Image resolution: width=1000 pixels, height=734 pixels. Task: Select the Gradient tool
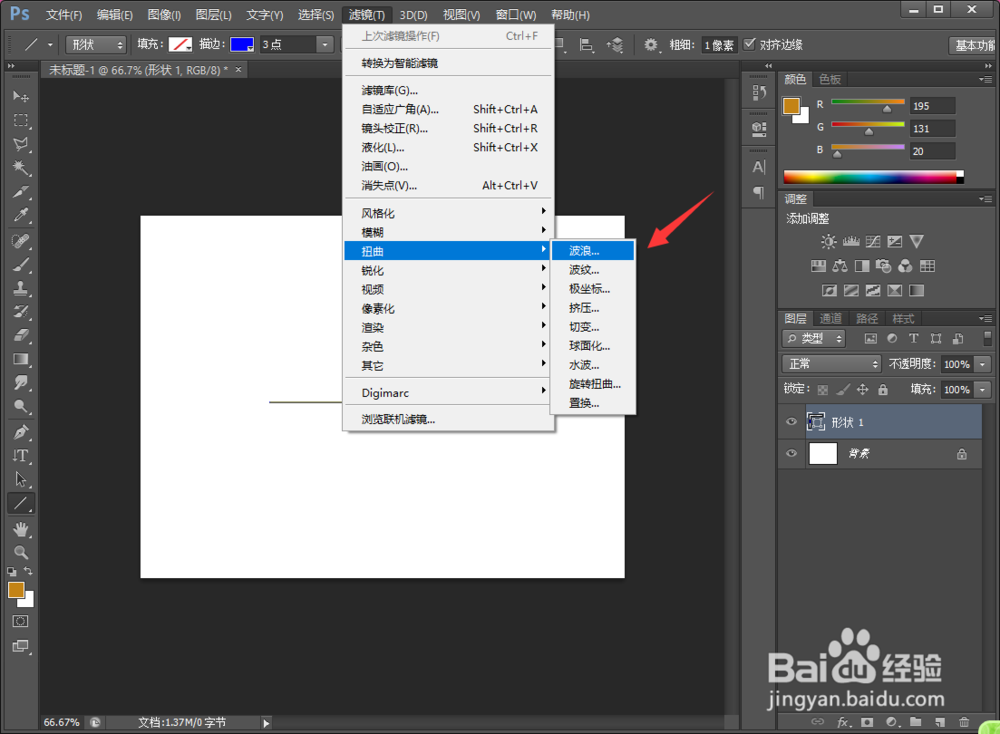20,359
